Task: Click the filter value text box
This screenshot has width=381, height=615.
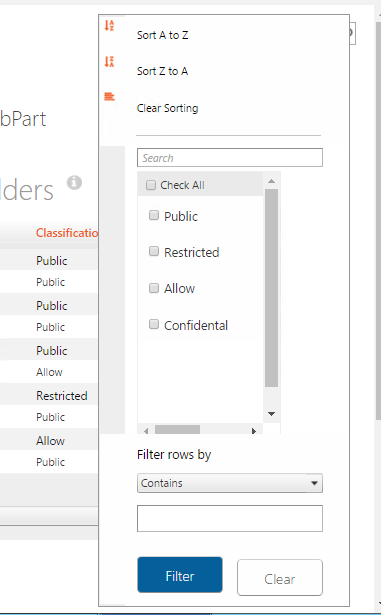Action: point(230,519)
